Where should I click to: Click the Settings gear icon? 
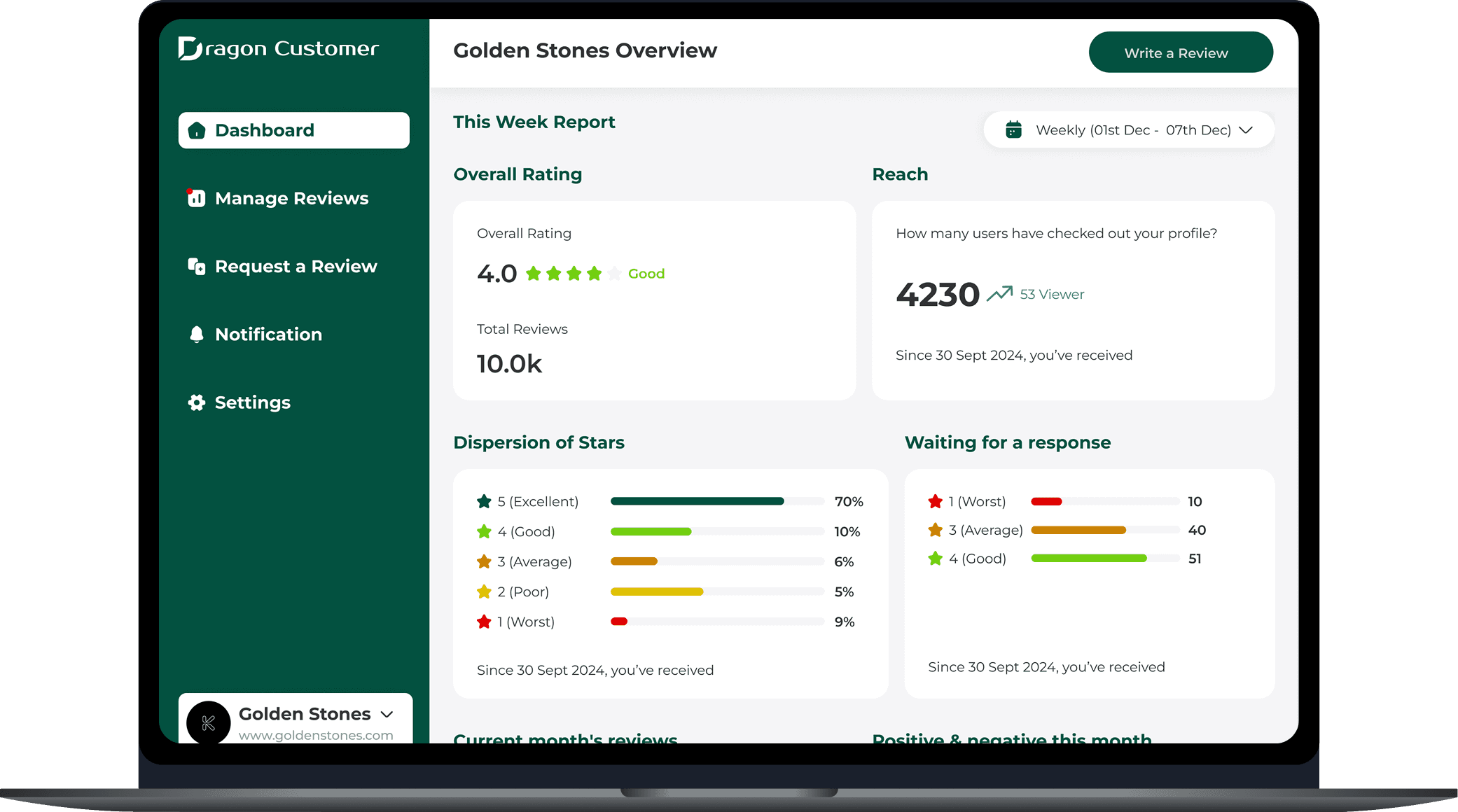pyautogui.click(x=195, y=402)
